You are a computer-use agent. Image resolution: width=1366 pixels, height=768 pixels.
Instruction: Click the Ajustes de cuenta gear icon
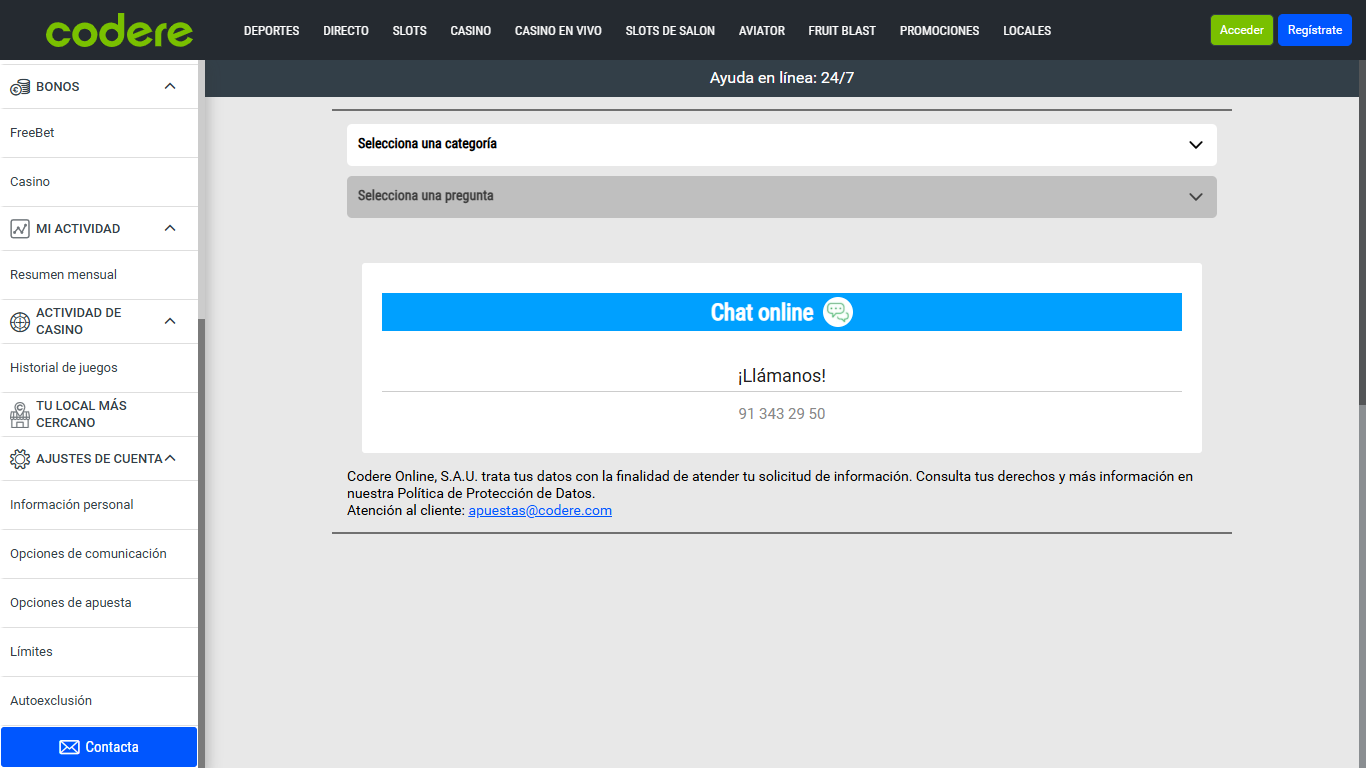coord(20,459)
